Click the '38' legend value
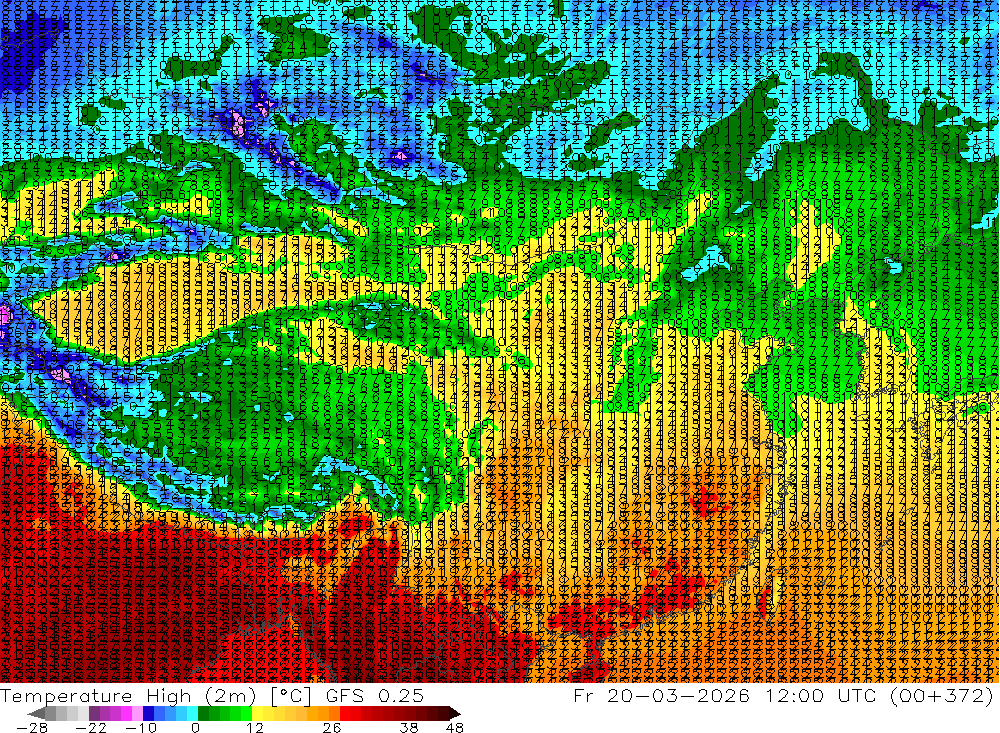Screen dimensions: 1000x733 click(x=409, y=728)
